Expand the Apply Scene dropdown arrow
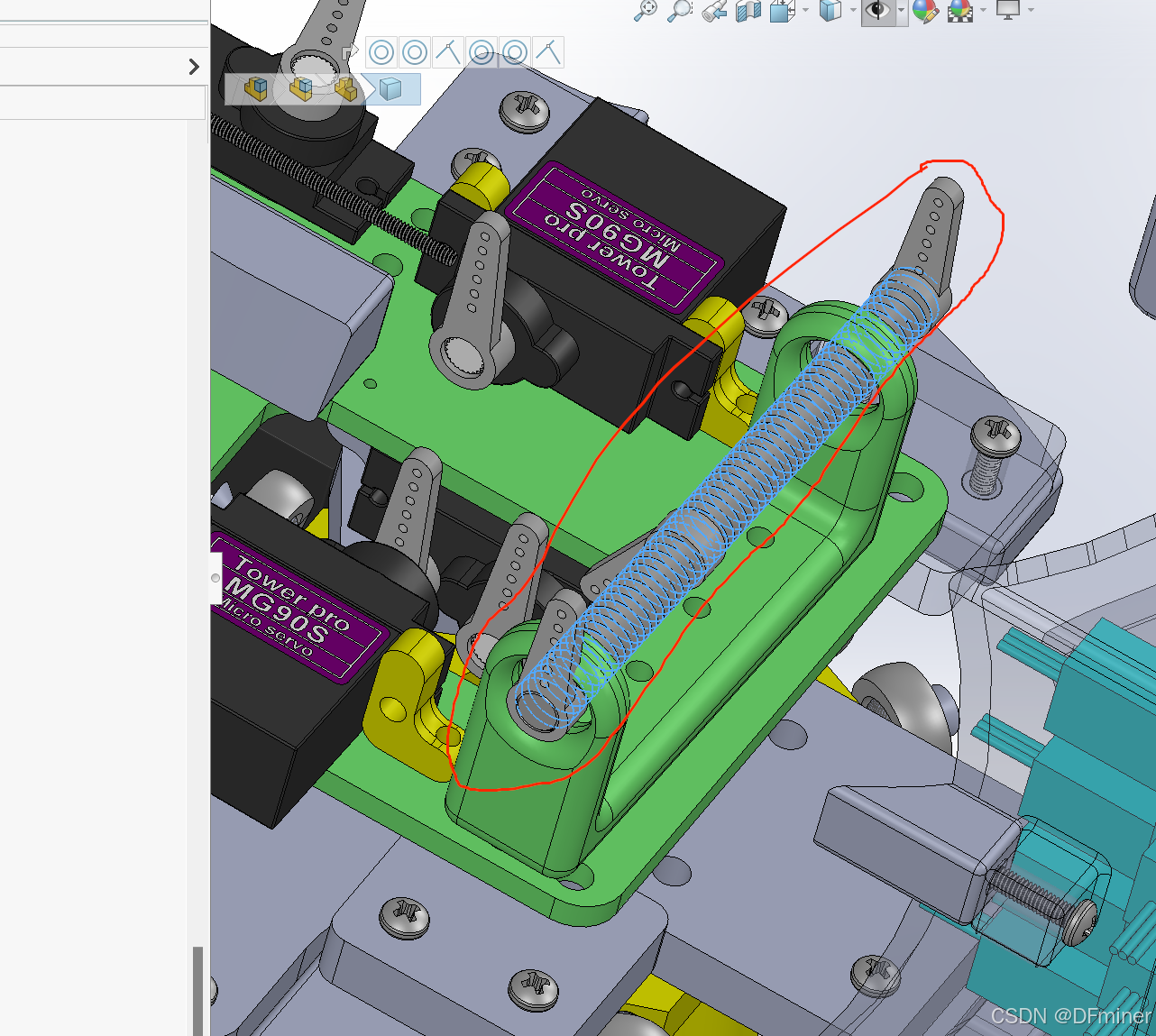 [x=983, y=11]
